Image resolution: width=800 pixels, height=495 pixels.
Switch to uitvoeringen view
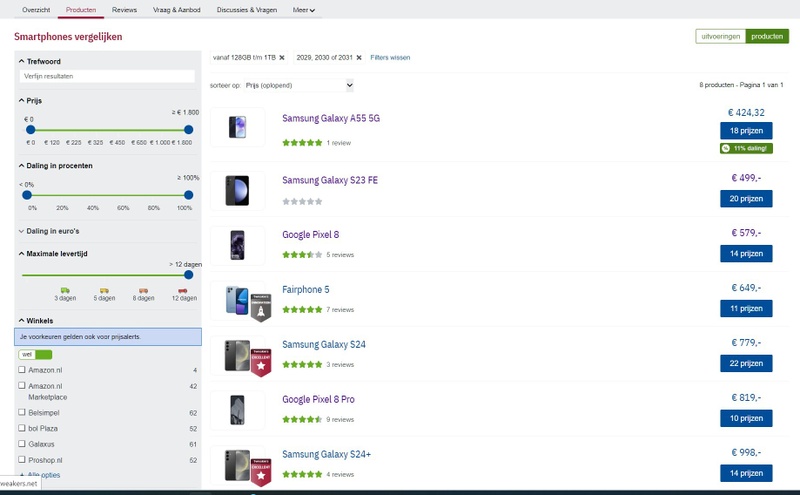pos(720,36)
